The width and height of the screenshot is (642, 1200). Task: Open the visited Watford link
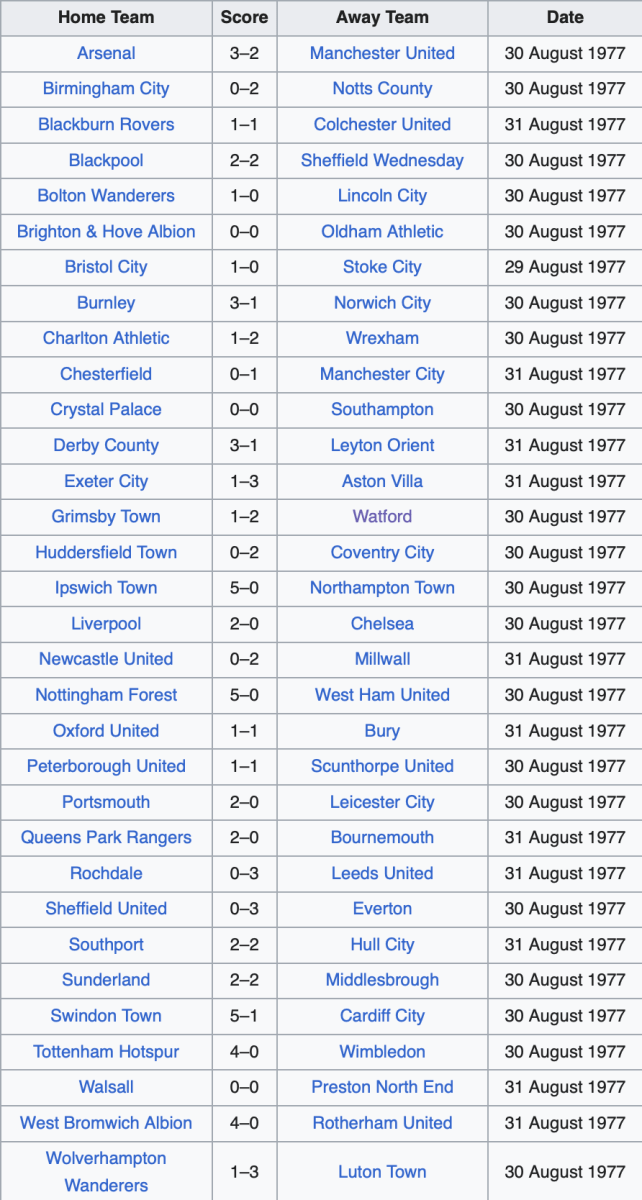coord(382,517)
